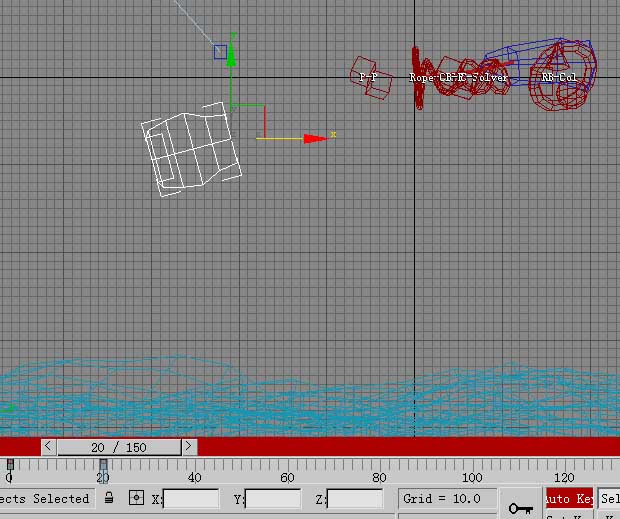Open the Selected key filter dropdown

pos(609,498)
